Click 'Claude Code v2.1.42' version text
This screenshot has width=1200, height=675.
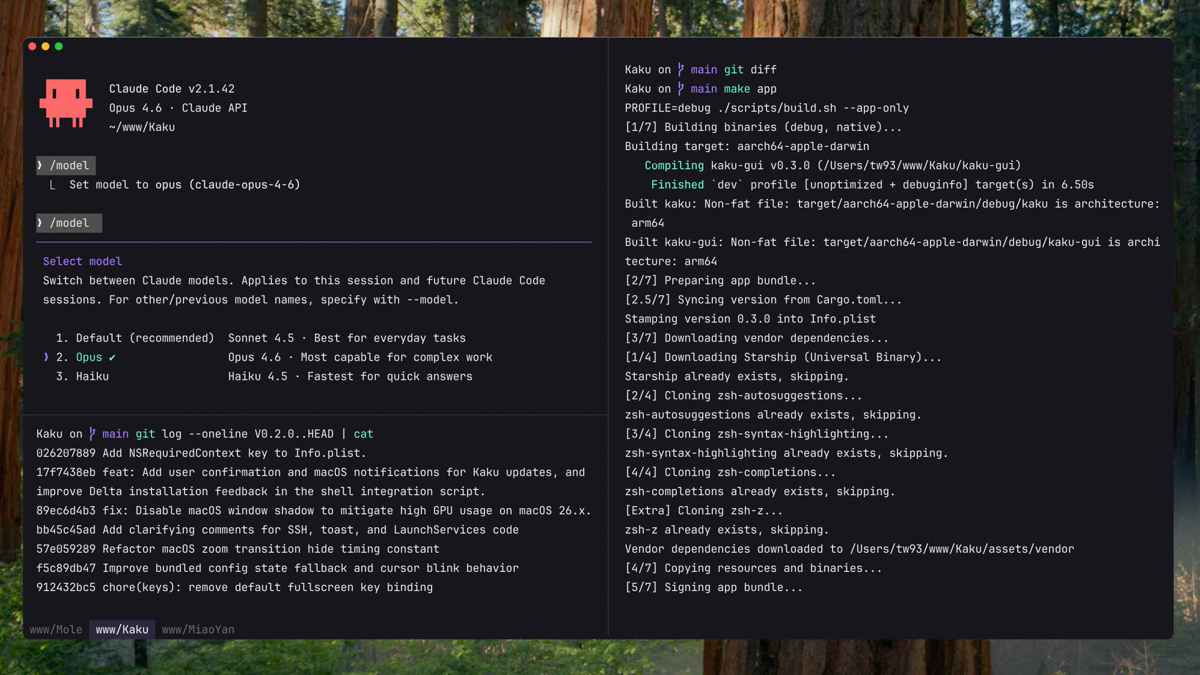click(172, 89)
